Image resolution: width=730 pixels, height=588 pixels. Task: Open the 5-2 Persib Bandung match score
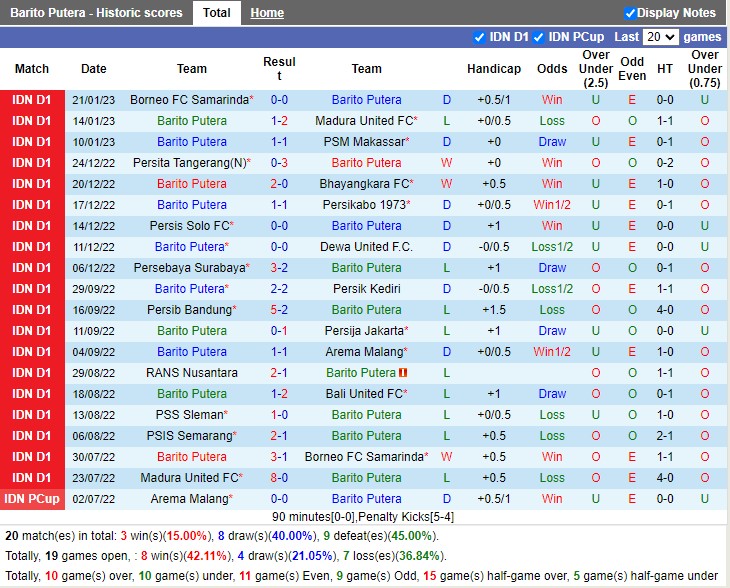[279, 310]
